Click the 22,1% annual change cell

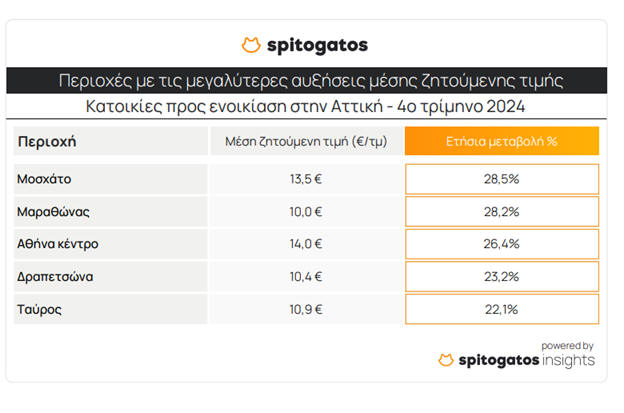[x=501, y=309]
